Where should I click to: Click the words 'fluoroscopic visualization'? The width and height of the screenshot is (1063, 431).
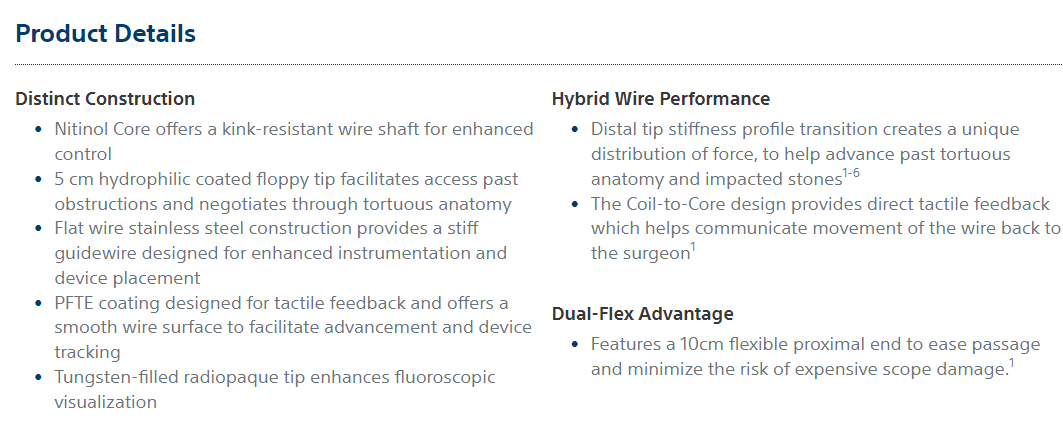point(275,390)
